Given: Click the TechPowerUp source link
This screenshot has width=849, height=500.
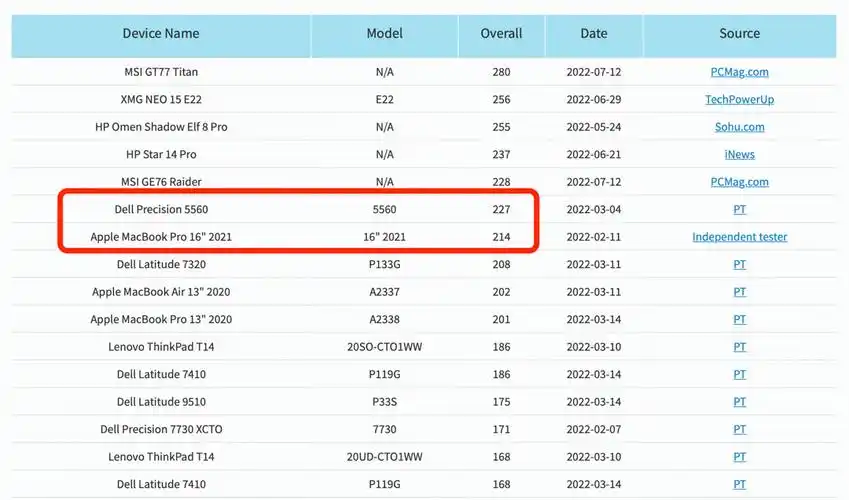Looking at the screenshot, I should tap(739, 100).
